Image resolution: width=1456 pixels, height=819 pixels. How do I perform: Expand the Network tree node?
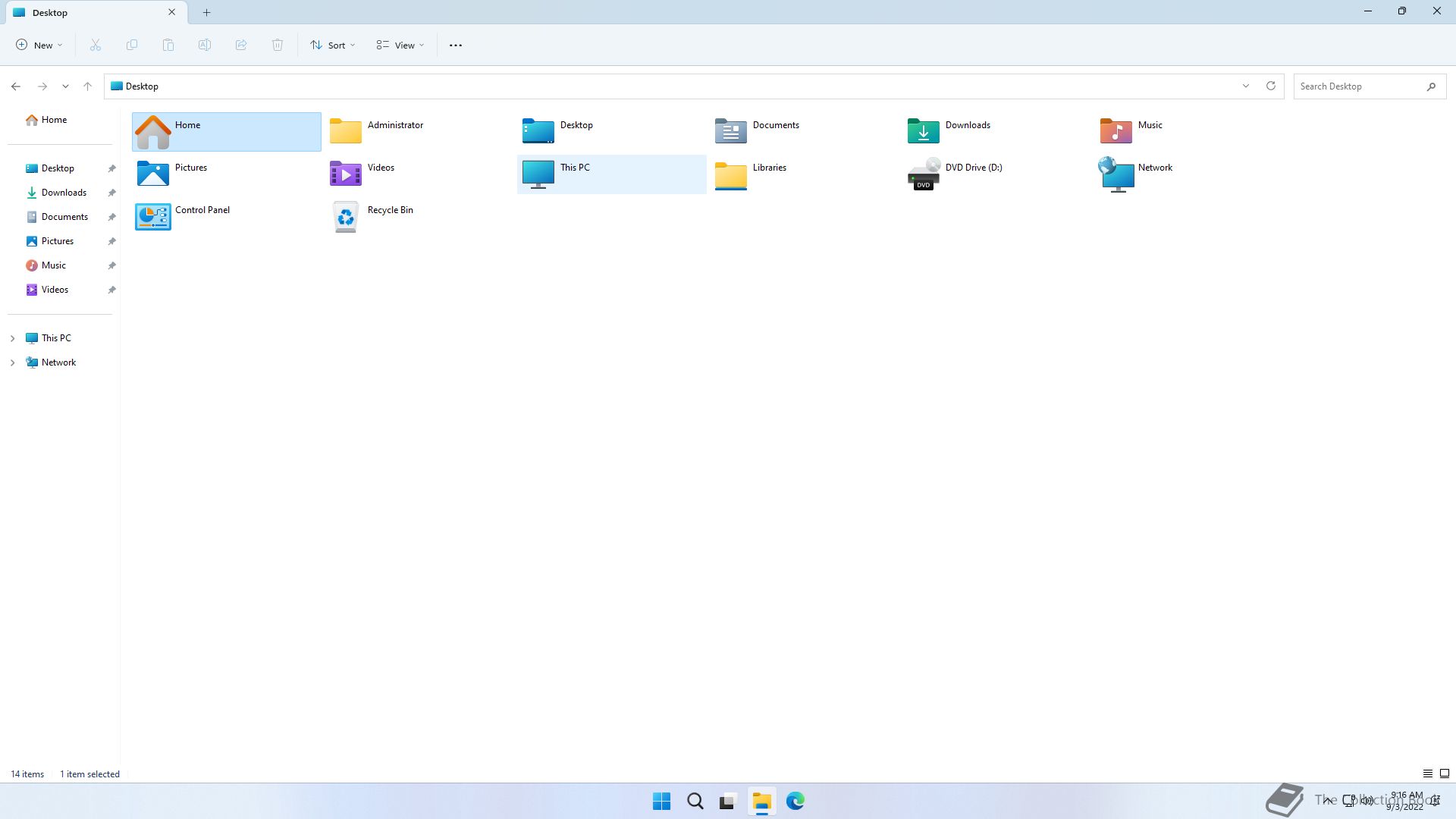pos(12,362)
